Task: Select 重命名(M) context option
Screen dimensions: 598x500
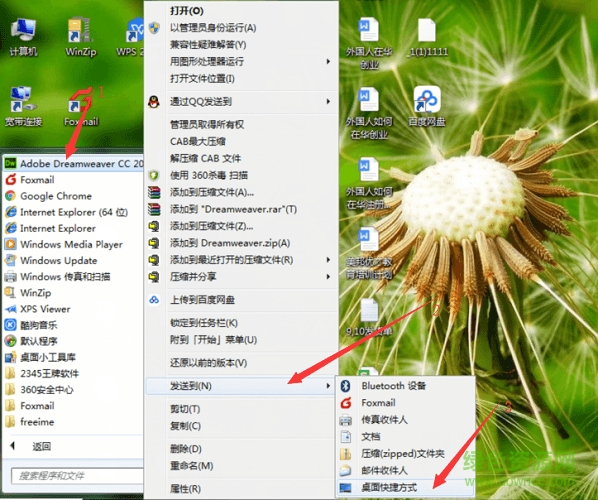Action: pyautogui.click(x=241, y=466)
